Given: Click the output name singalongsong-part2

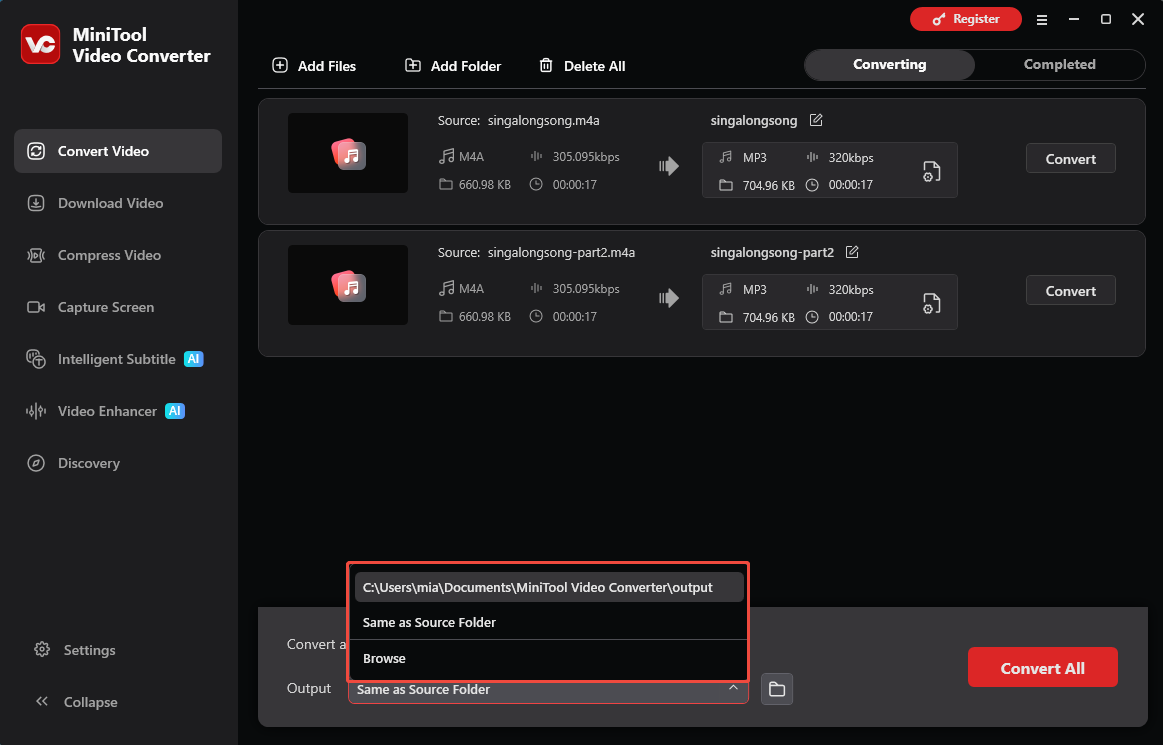Looking at the screenshot, I should tap(772, 252).
